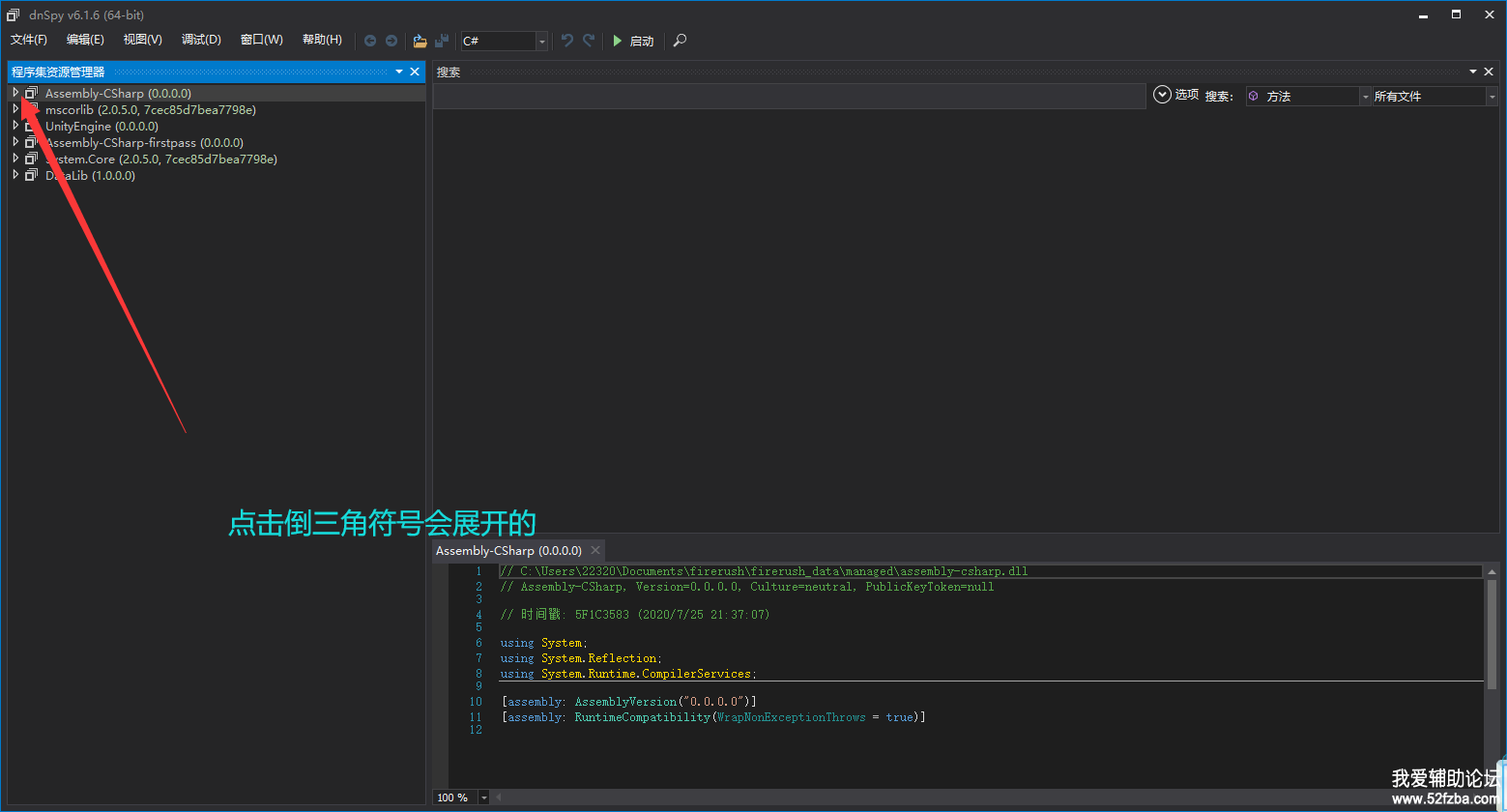Switch to the Assembly-CSharp (0.0.0.0) document tab

click(x=508, y=550)
